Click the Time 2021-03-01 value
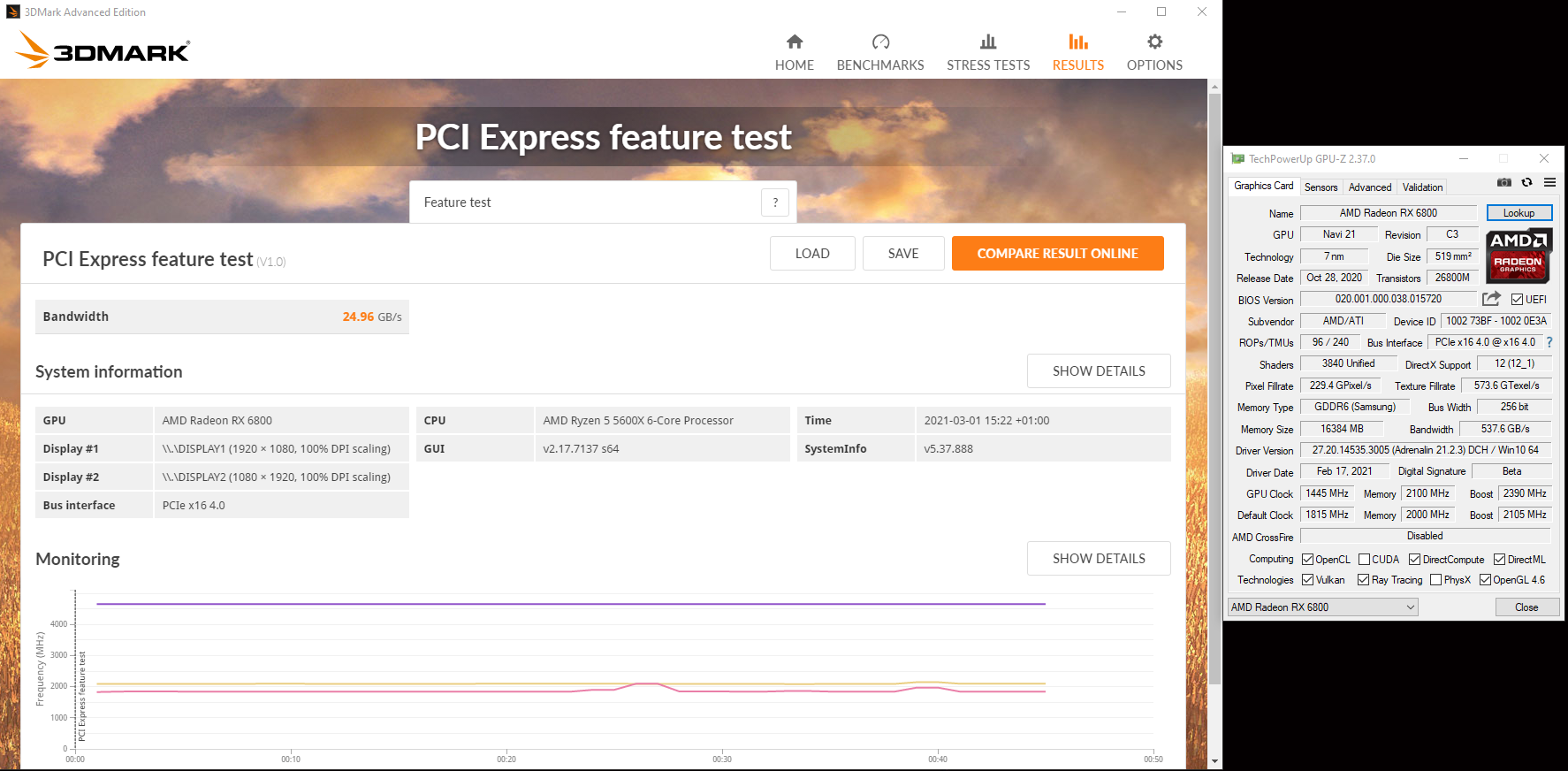 coord(1043,421)
